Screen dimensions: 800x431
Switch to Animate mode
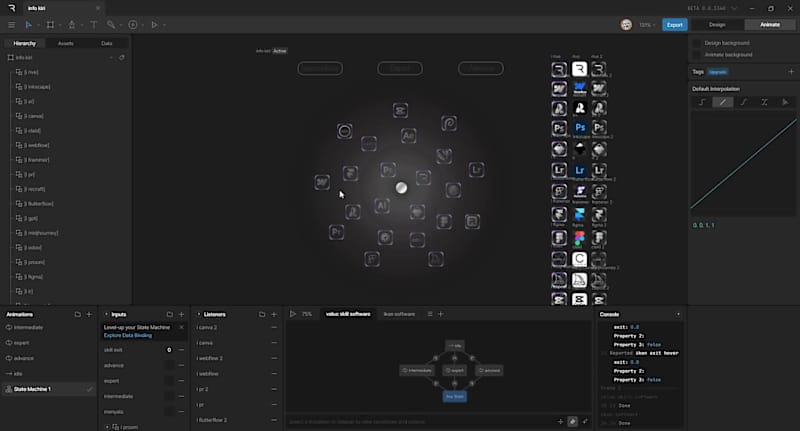[x=769, y=24]
